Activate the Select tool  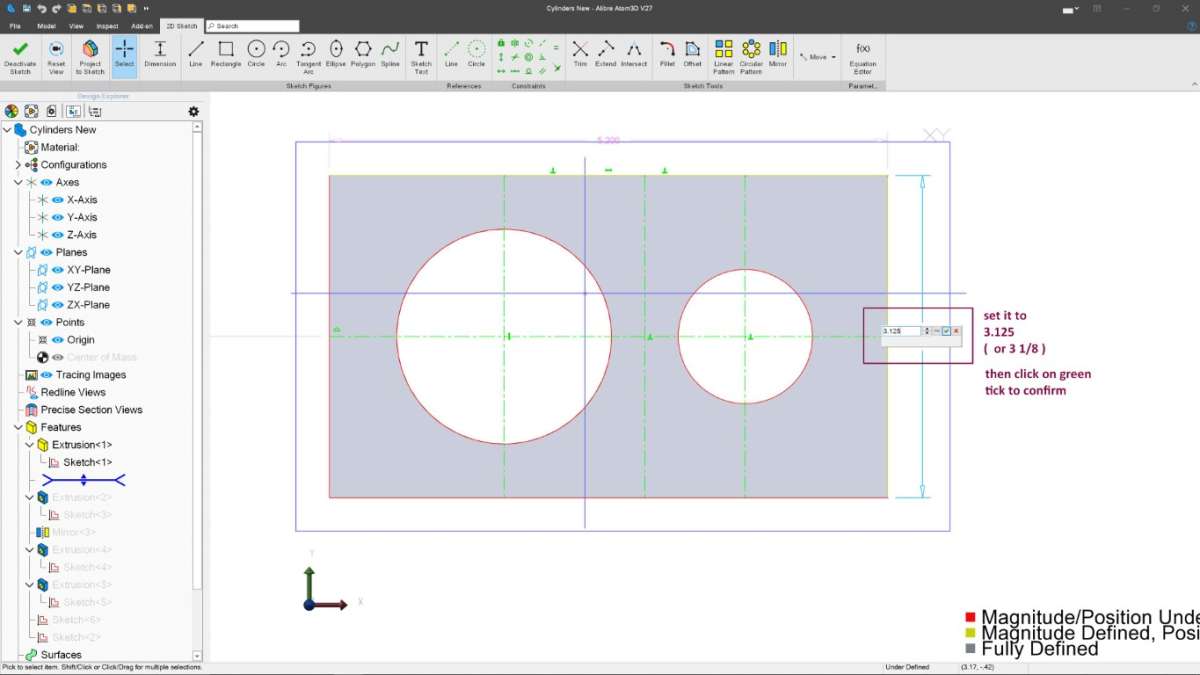click(x=124, y=57)
